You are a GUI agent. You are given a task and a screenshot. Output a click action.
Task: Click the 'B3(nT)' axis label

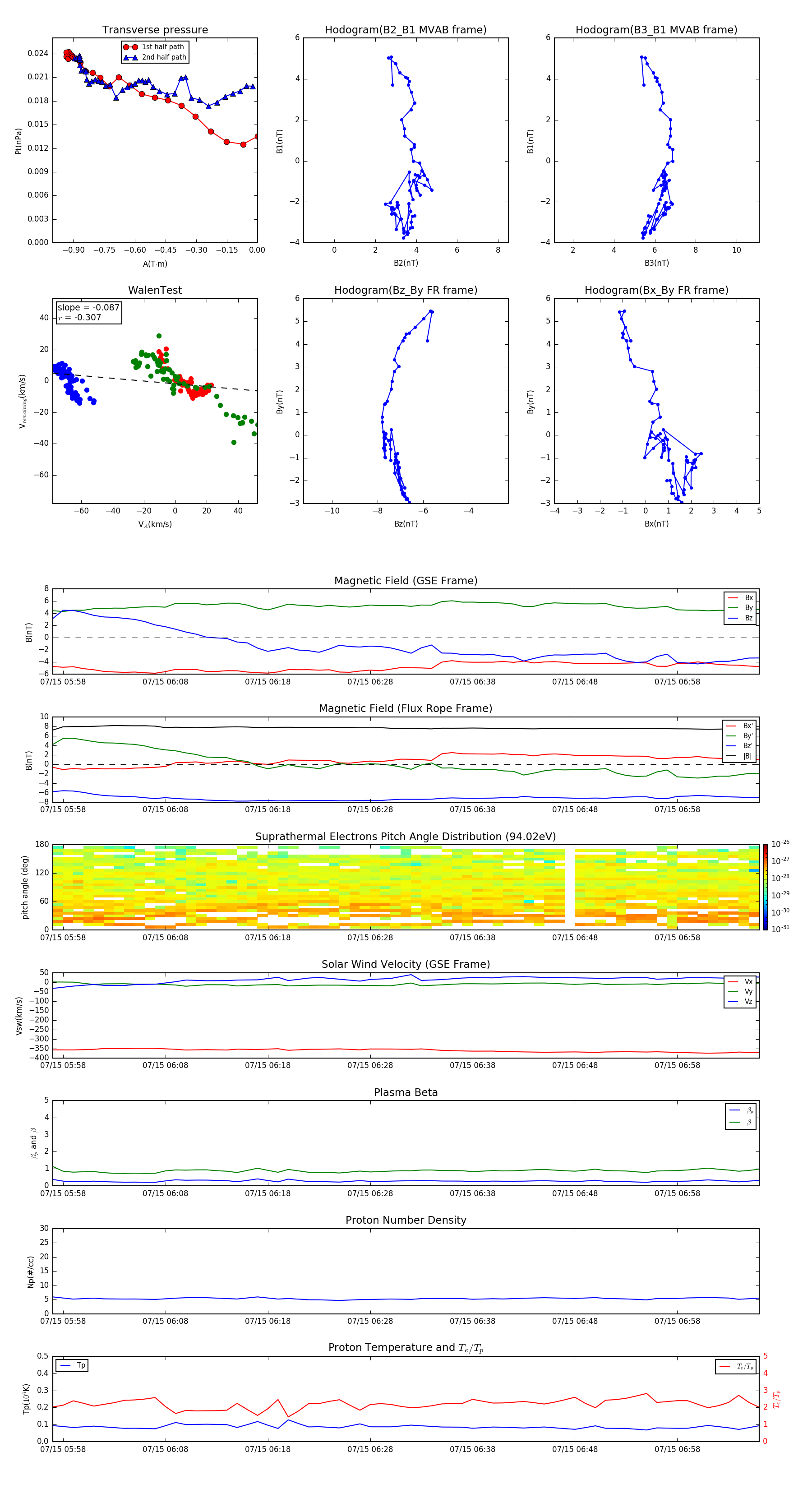click(656, 263)
